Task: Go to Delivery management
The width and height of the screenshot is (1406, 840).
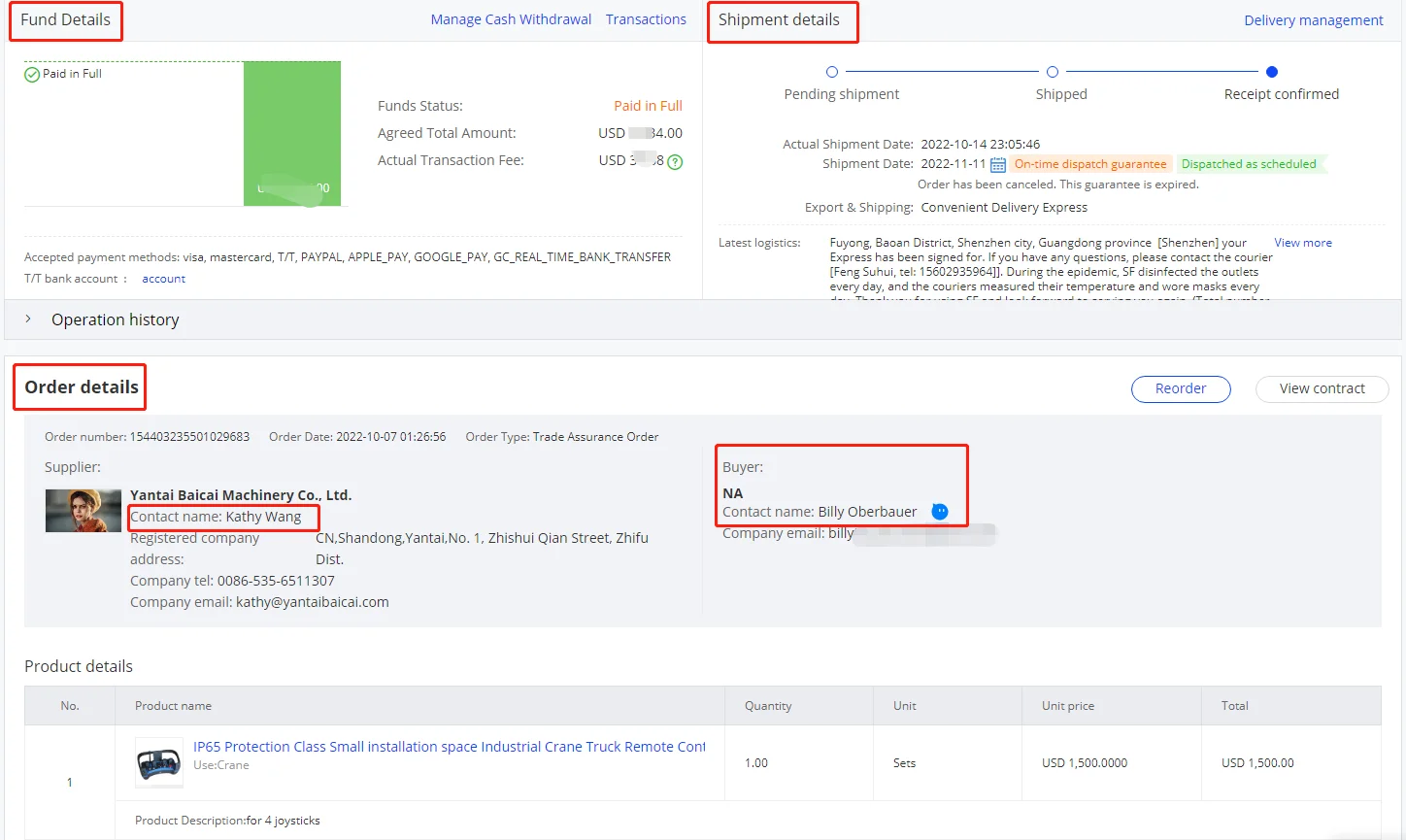Action: [x=1313, y=20]
